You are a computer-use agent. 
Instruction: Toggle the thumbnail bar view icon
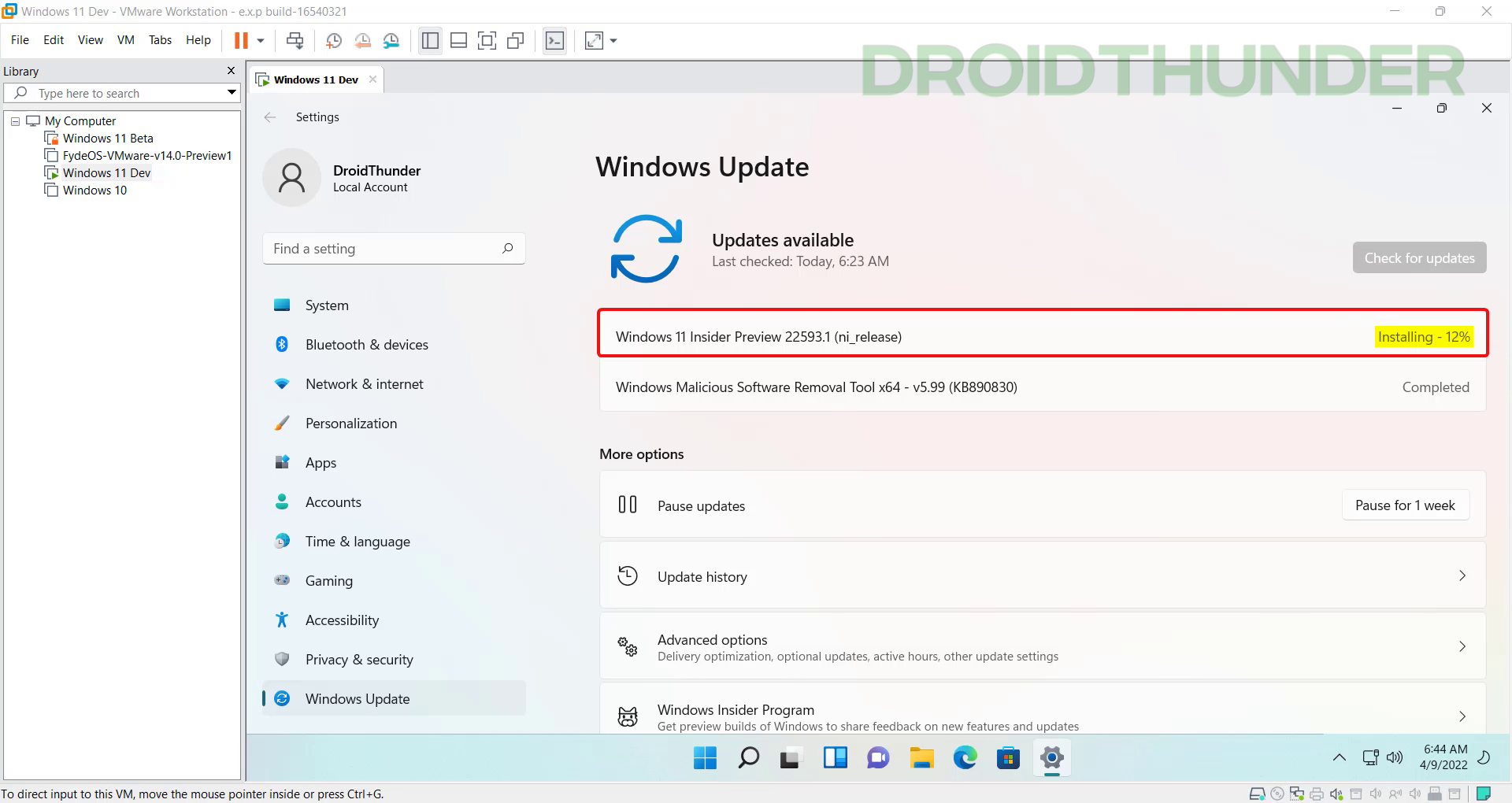click(458, 40)
